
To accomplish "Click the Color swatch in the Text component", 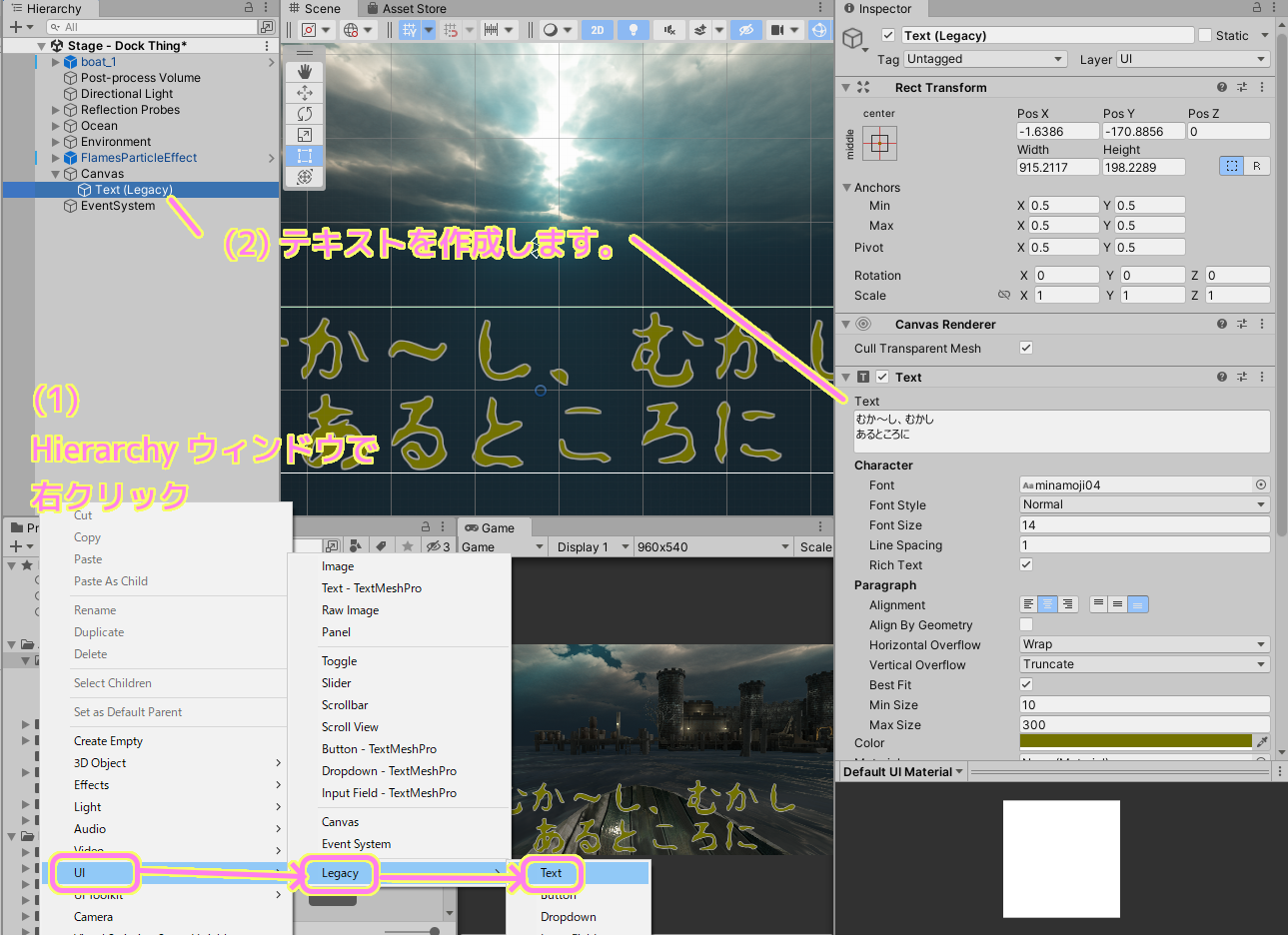I will pyautogui.click(x=1134, y=743).
